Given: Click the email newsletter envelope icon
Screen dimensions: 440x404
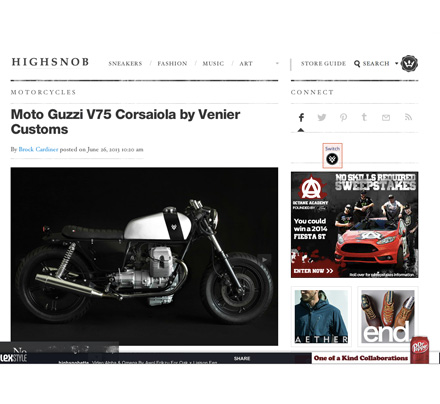Looking at the screenshot, I should 386,117.
